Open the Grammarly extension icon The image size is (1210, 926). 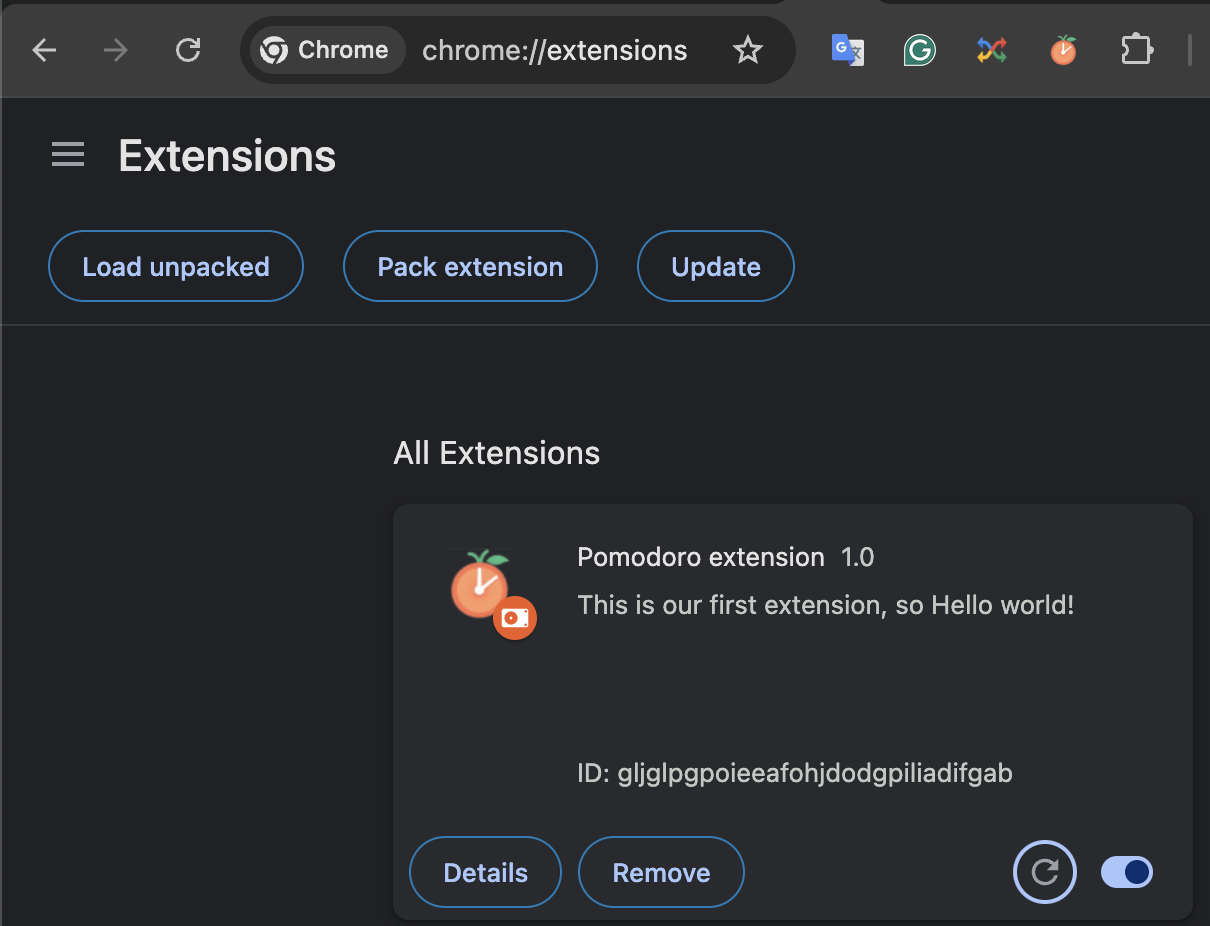919,50
